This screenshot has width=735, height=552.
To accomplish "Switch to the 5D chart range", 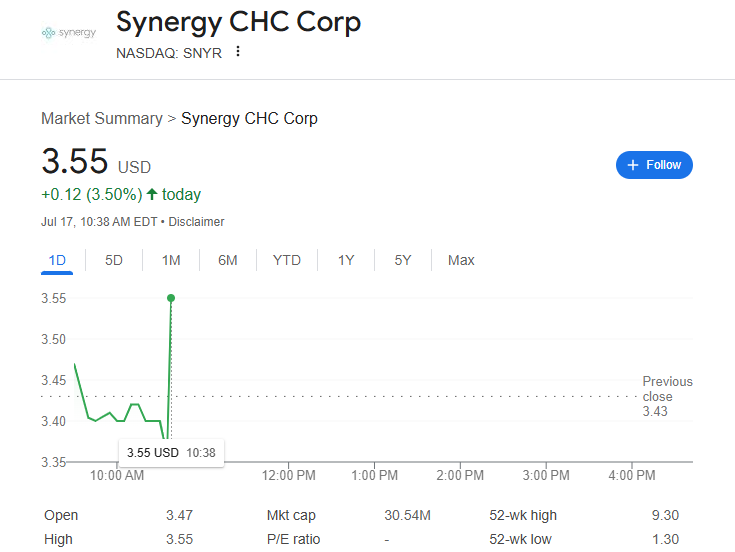I will point(114,260).
